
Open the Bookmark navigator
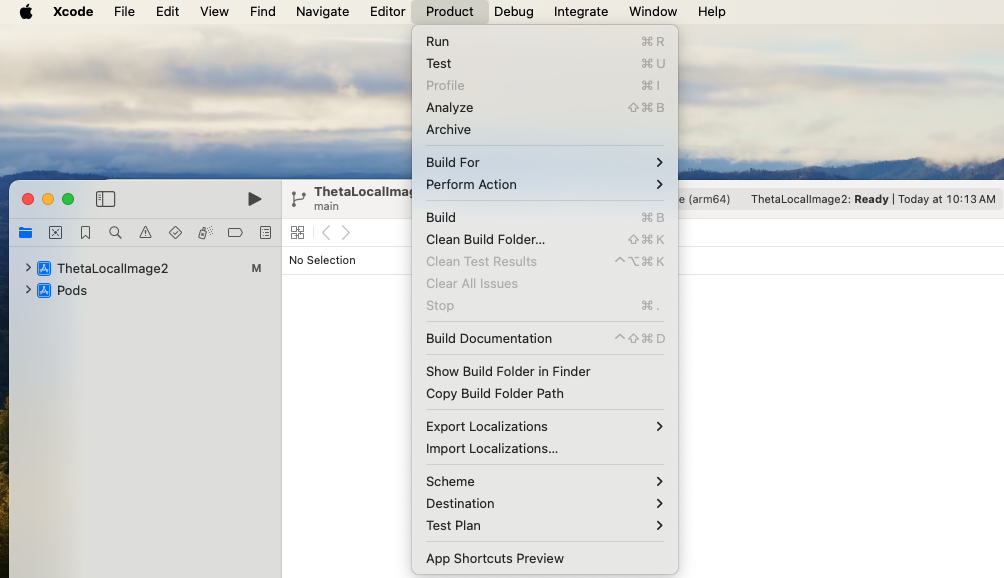pyautogui.click(x=85, y=232)
